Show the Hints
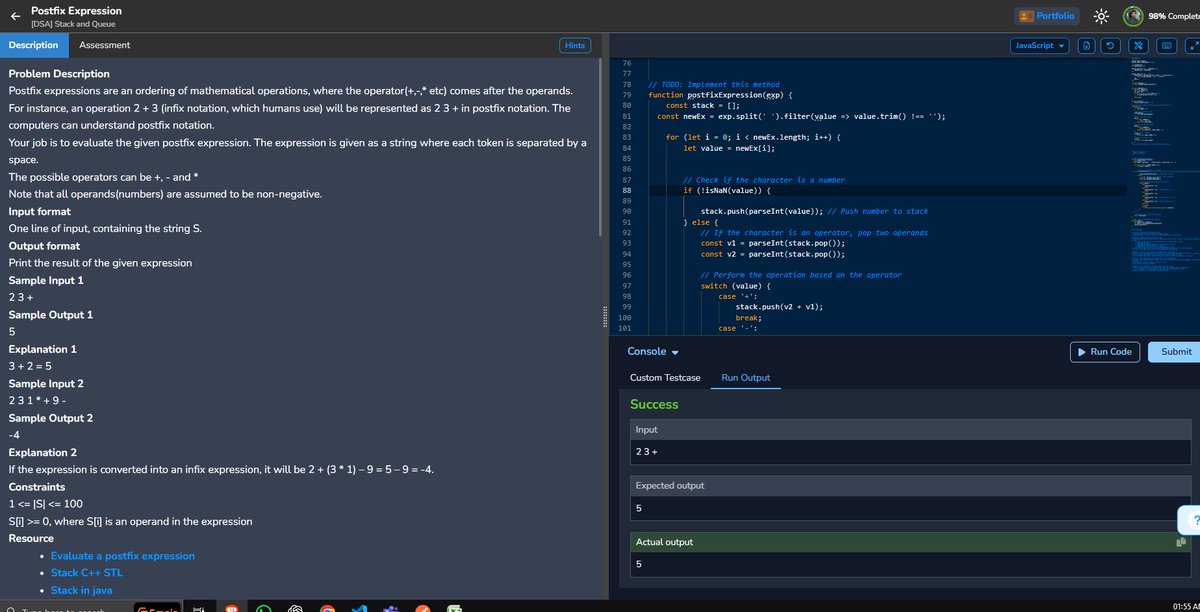Screen dimensions: 1200x612 pos(575,45)
